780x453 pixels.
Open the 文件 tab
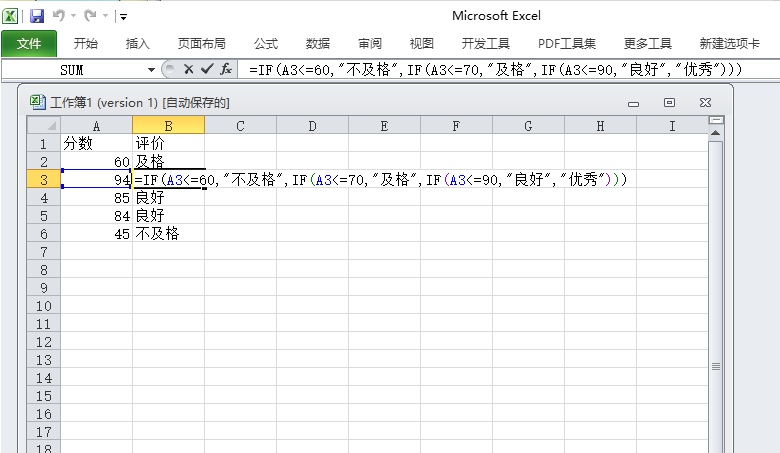29,44
